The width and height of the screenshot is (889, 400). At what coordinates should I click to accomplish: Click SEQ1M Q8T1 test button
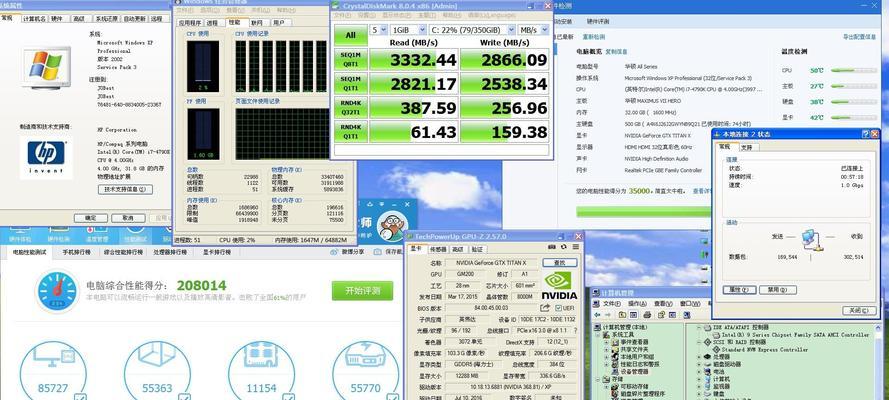pos(350,59)
